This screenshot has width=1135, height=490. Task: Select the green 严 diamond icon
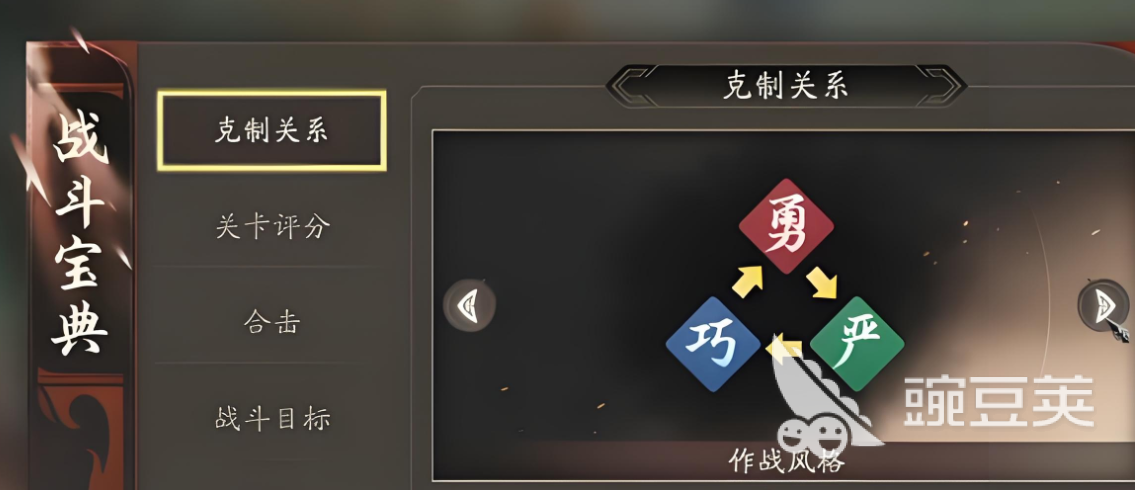point(857,344)
